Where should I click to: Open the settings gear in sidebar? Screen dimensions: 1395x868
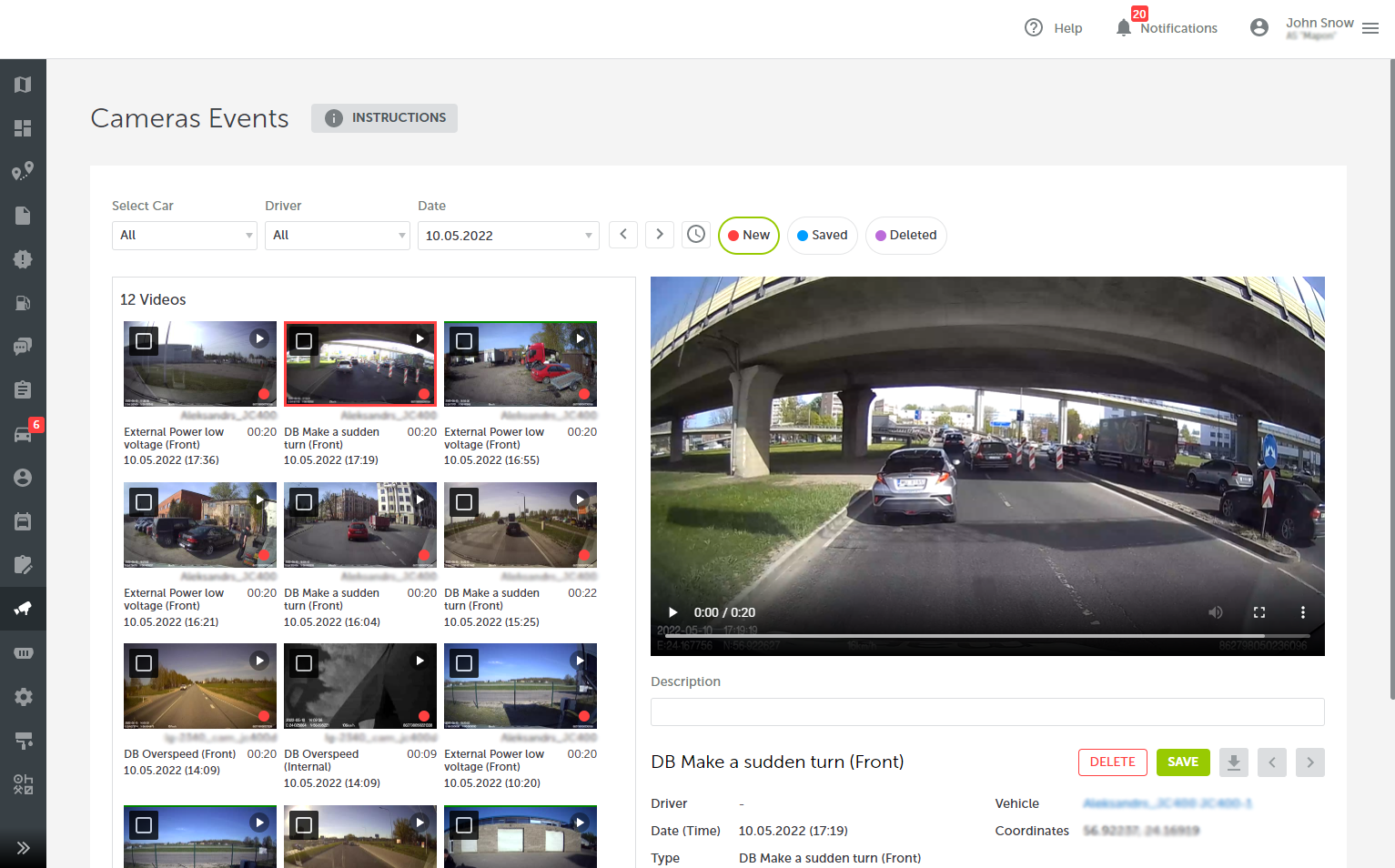point(23,697)
